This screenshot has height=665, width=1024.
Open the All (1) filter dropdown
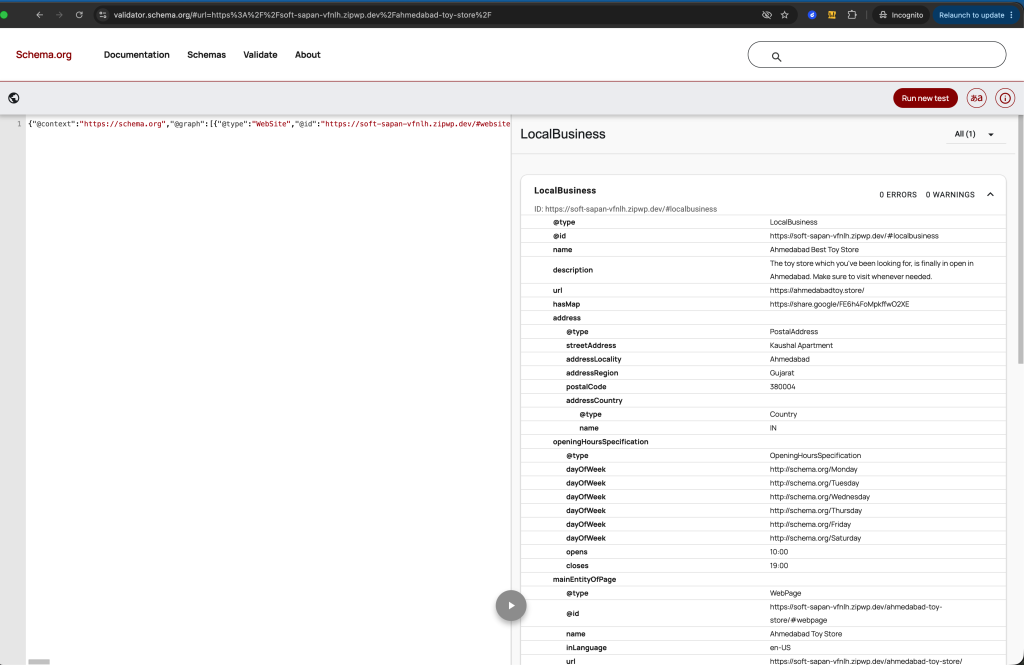click(974, 134)
